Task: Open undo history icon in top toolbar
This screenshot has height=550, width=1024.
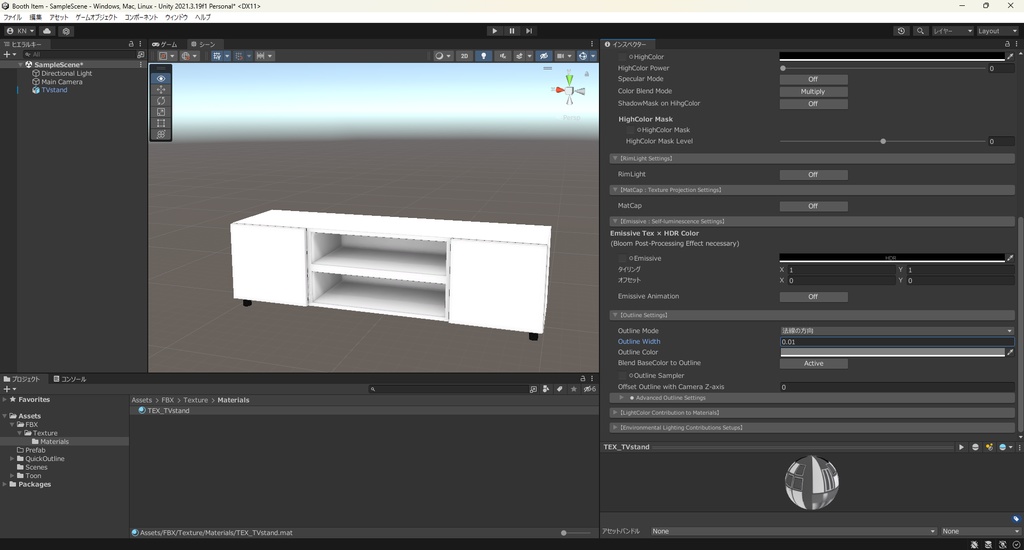Action: coord(901,31)
